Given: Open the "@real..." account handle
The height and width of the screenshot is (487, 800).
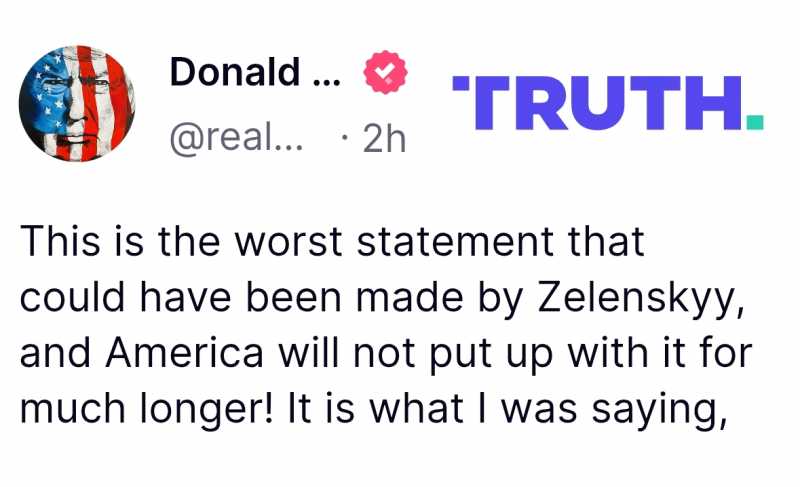Looking at the screenshot, I should pos(232,138).
